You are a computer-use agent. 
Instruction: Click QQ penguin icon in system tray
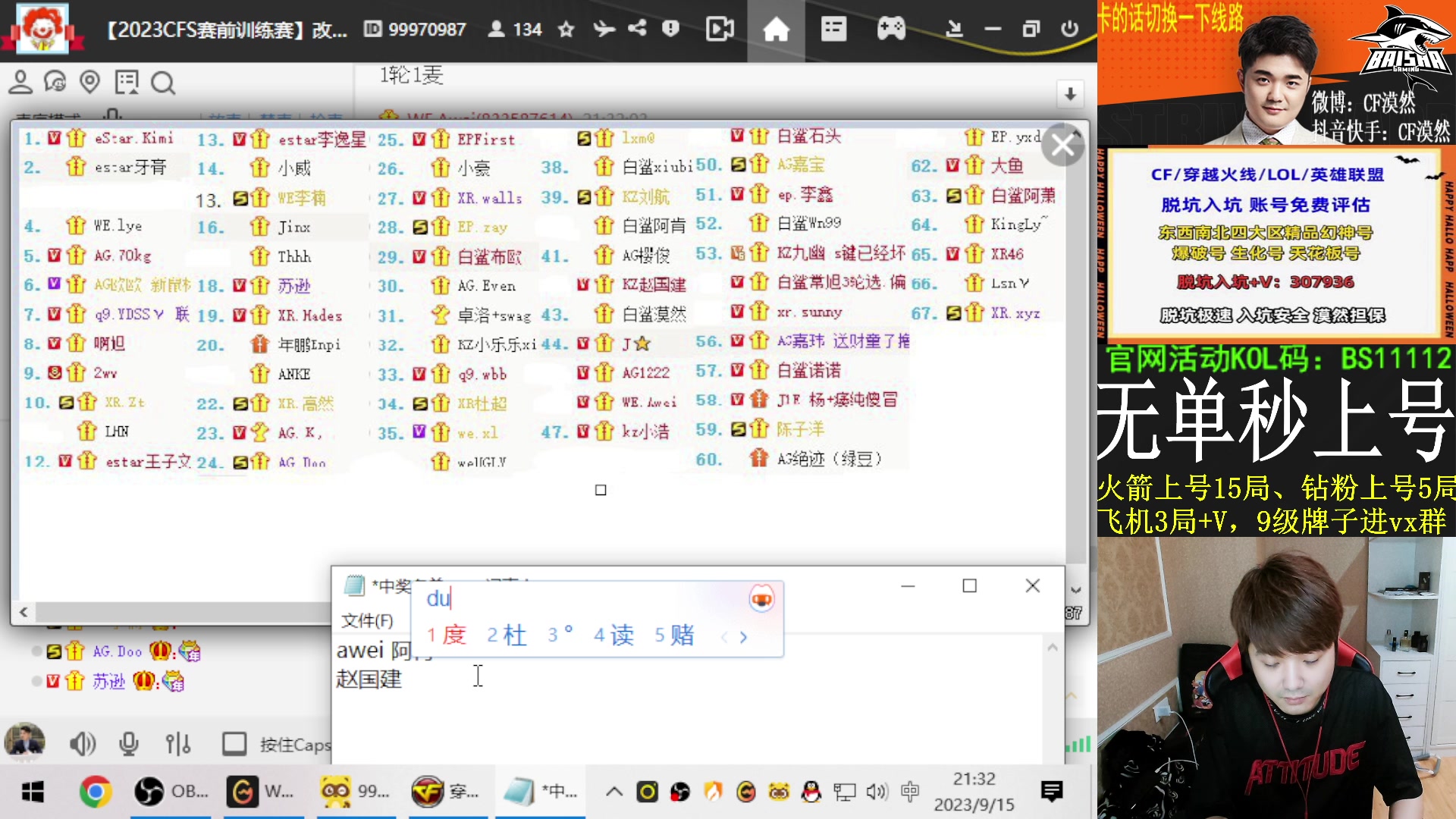[811, 792]
